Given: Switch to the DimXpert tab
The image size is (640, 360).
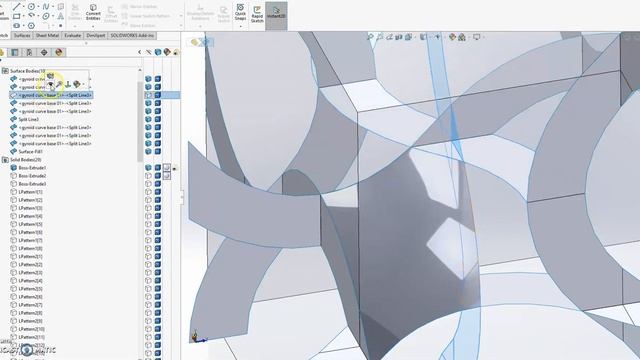Looking at the screenshot, I should [96, 36].
